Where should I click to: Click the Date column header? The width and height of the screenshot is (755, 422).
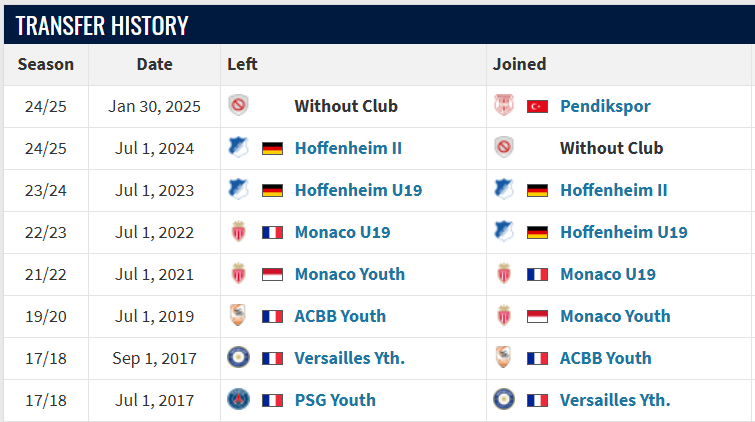[155, 64]
